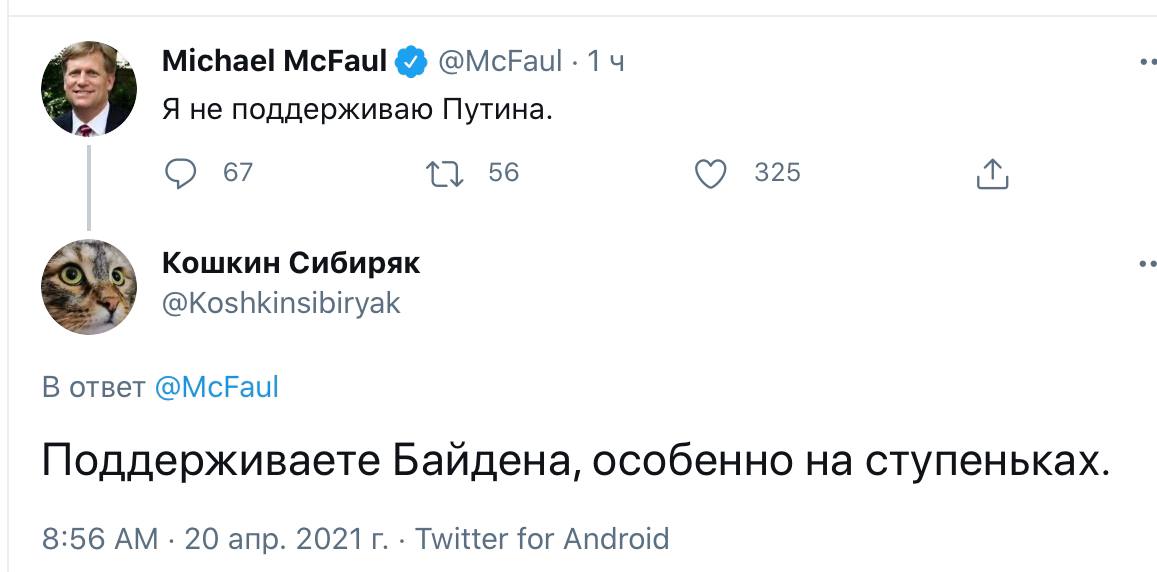
Task: Open the cat avatar of Кошкин Сибиряк
Action: [x=88, y=286]
